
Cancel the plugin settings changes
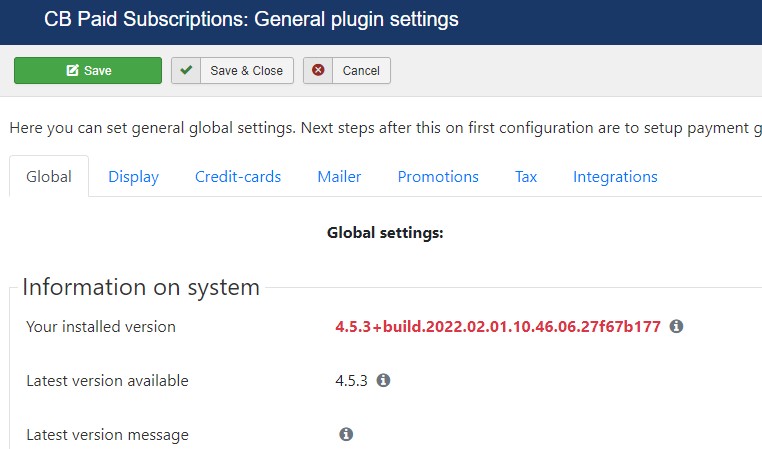click(x=361, y=71)
